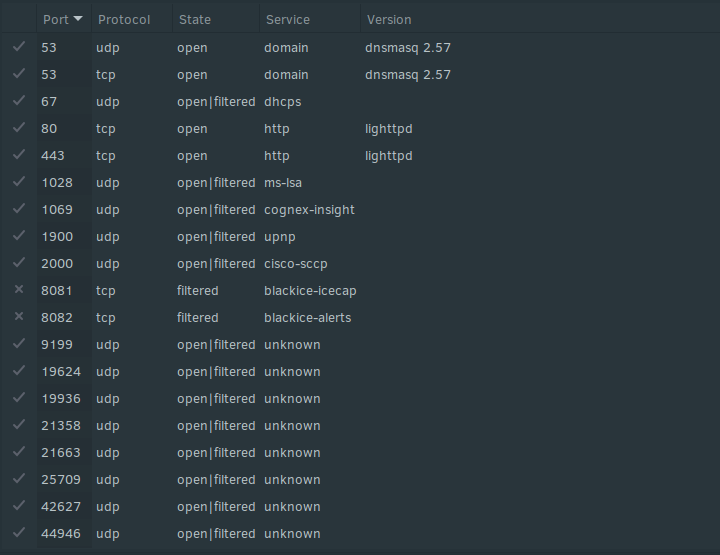Click the X icon on port 8082 row
Image resolution: width=720 pixels, height=555 pixels.
(19, 316)
